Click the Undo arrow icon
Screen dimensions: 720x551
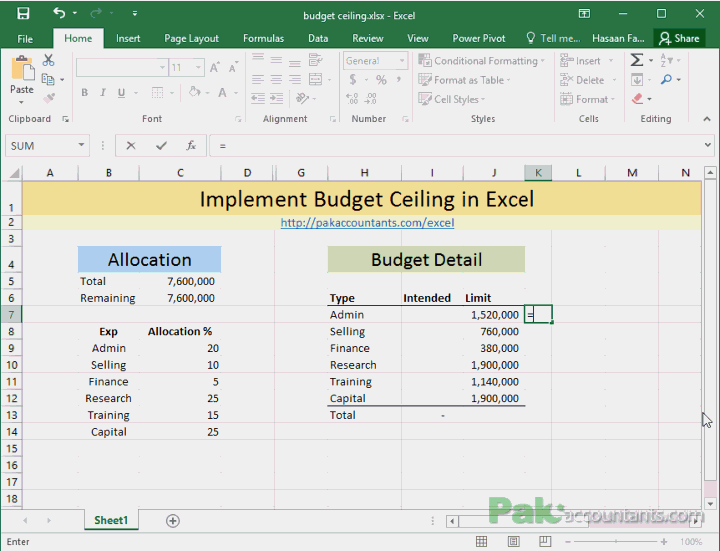tap(59, 13)
